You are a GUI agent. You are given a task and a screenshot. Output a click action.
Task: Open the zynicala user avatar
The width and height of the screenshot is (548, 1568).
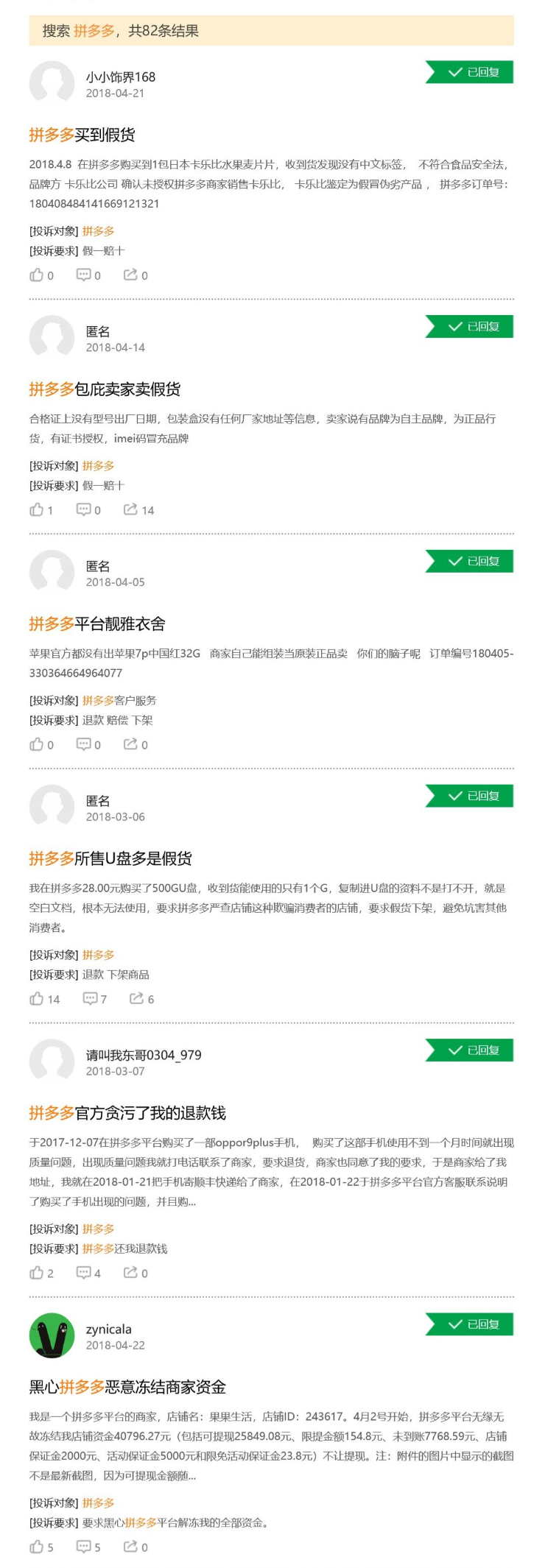52,1335
